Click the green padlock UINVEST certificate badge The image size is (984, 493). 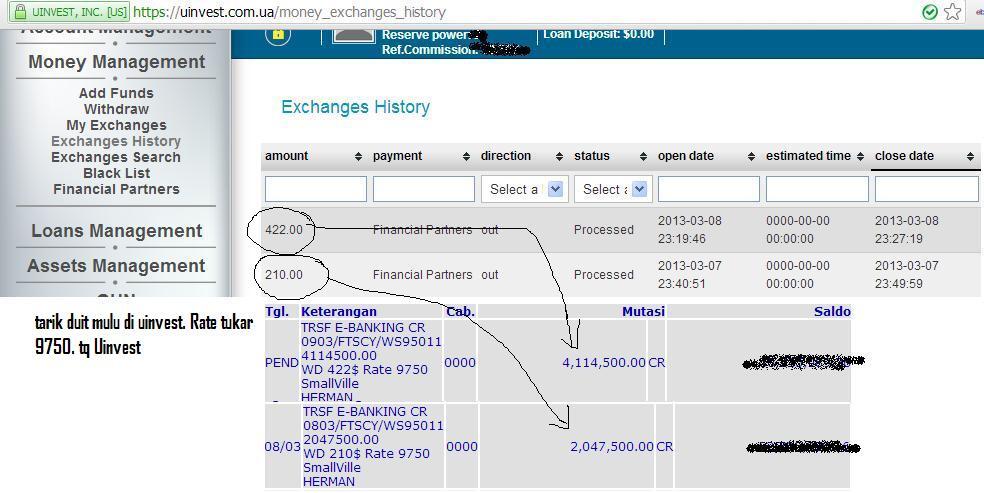click(71, 11)
